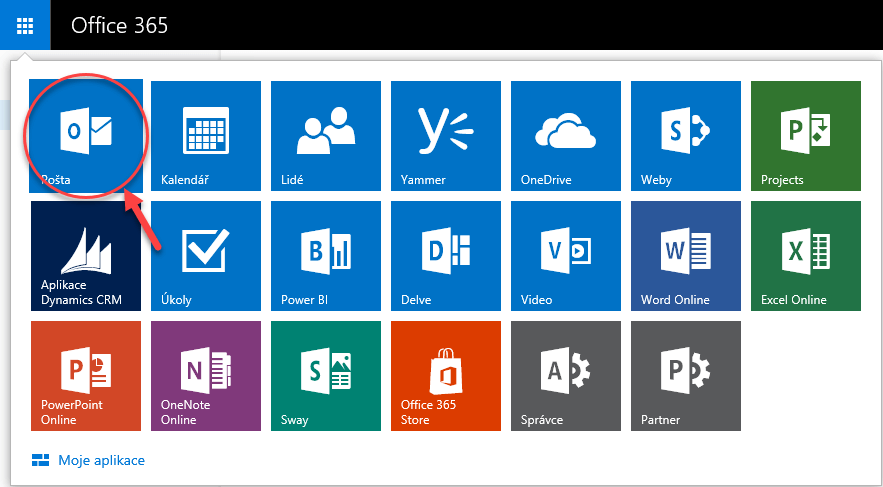Open the Správce admin tile
Screen dimensions: 883x487
[566, 376]
